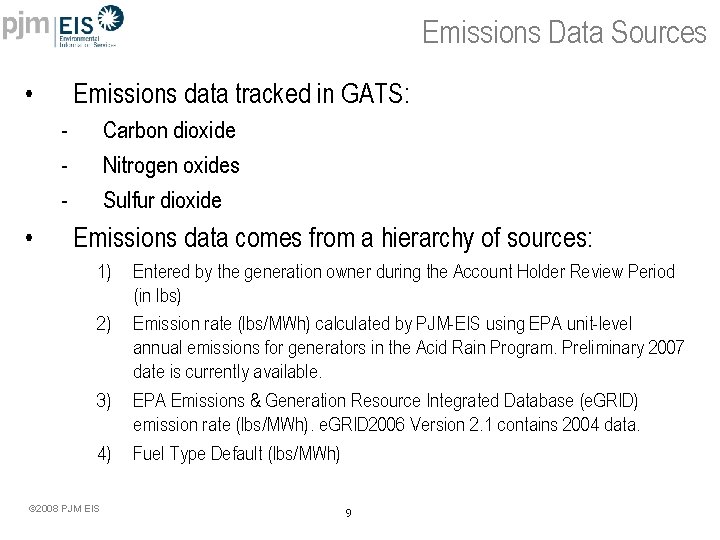Click the 'Carbon dioxide' list item
This screenshot has height=540, width=720.
[169, 130]
